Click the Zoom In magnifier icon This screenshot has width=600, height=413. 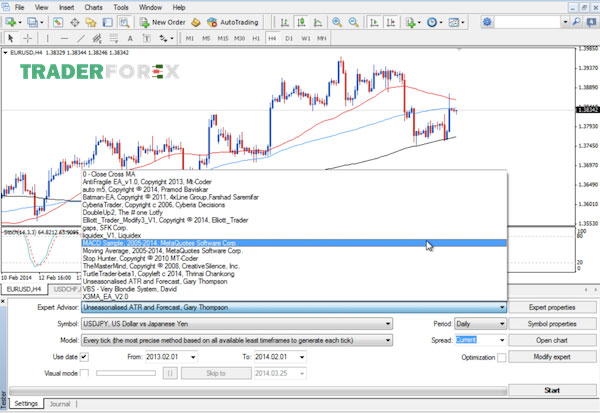click(337, 23)
